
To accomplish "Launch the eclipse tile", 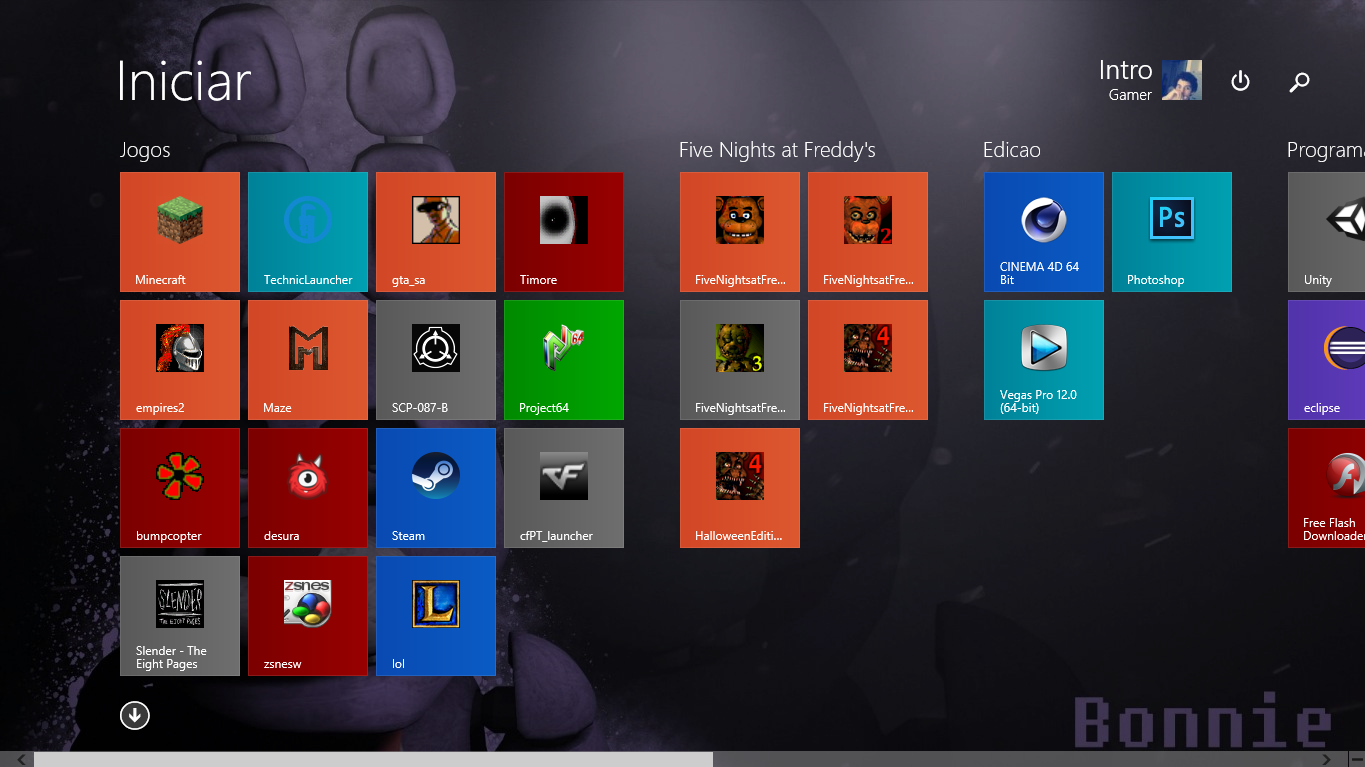I will point(1326,360).
